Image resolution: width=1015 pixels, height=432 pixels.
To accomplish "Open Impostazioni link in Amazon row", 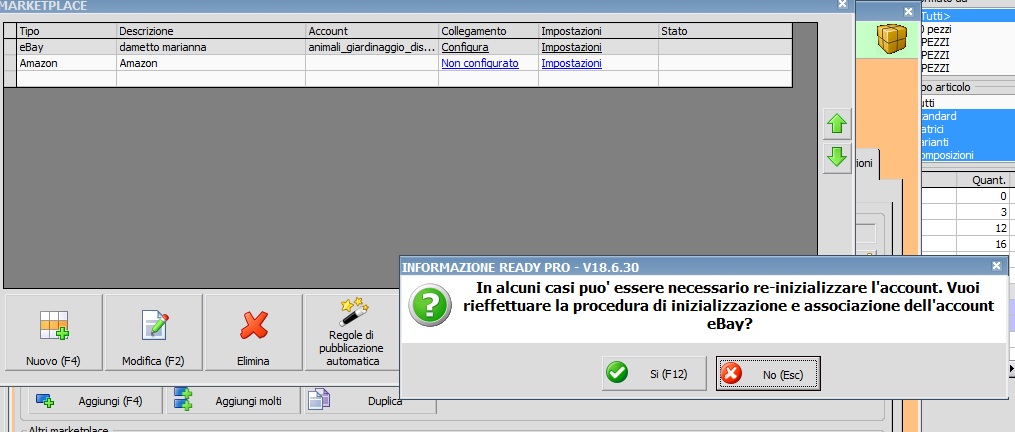I will coord(572,63).
